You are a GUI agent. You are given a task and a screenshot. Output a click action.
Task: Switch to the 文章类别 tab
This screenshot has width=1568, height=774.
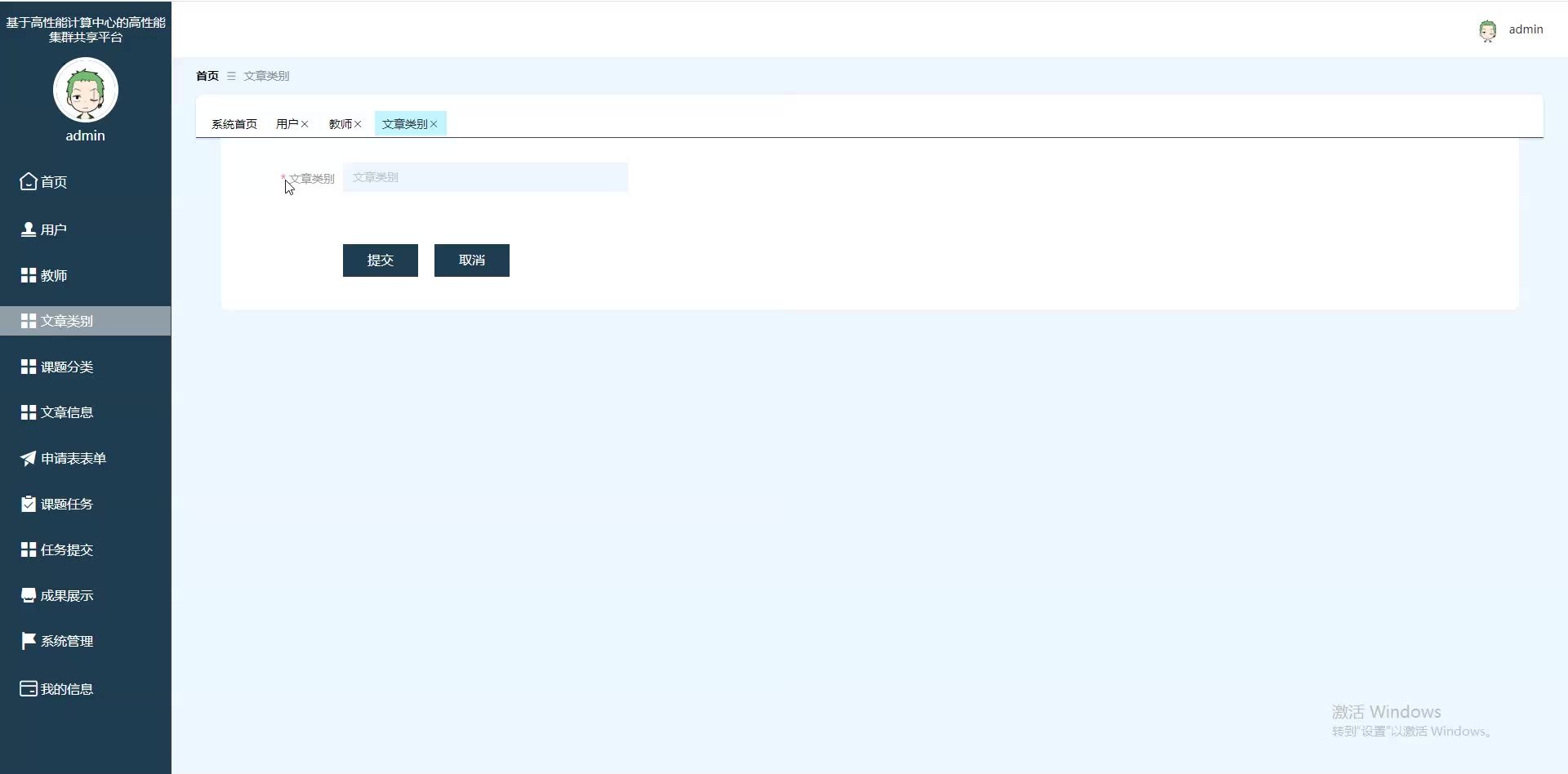tap(405, 124)
